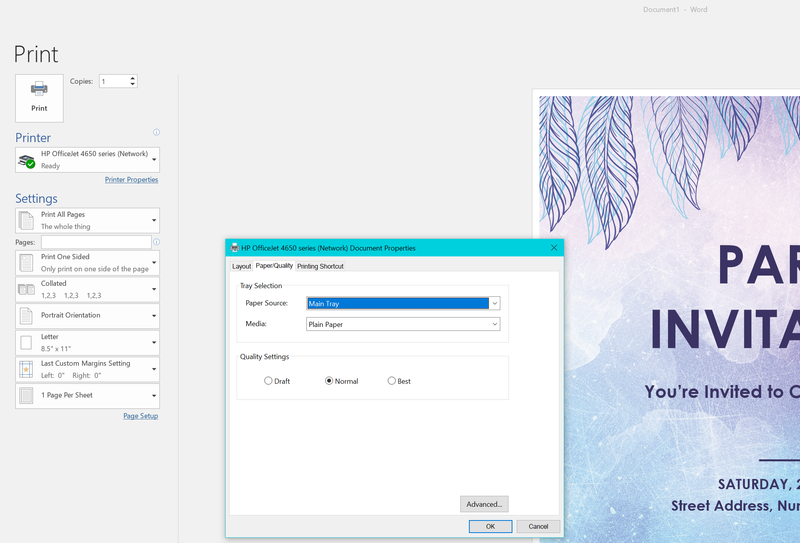The width and height of the screenshot is (800, 543).
Task: Click the 1 Page Per Sheet icon
Action: click(x=27, y=395)
